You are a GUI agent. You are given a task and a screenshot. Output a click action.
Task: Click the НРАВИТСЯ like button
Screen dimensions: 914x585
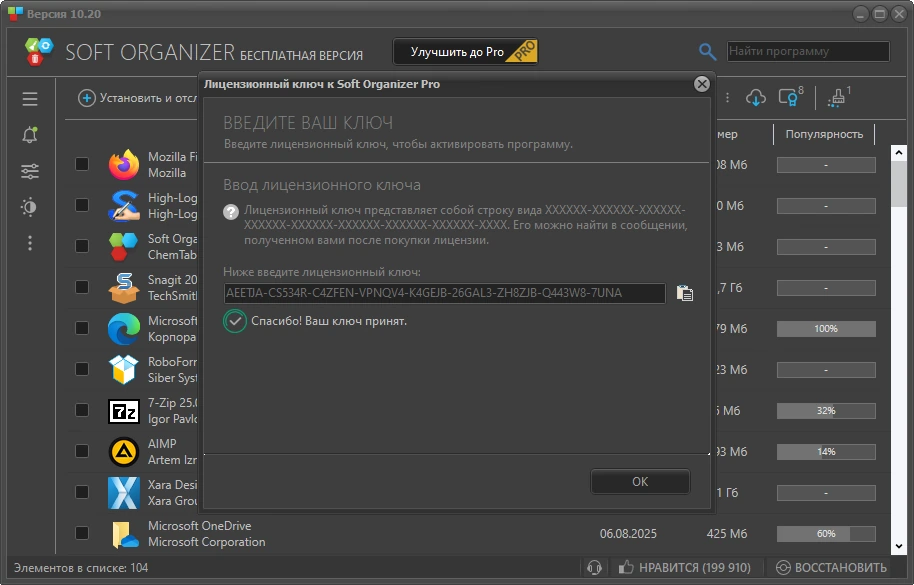684,567
